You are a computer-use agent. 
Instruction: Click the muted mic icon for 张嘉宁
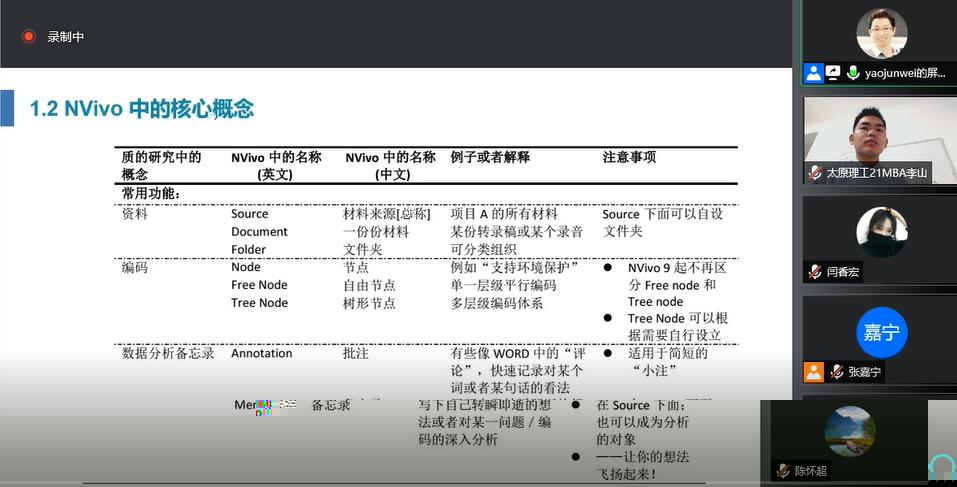(x=837, y=372)
